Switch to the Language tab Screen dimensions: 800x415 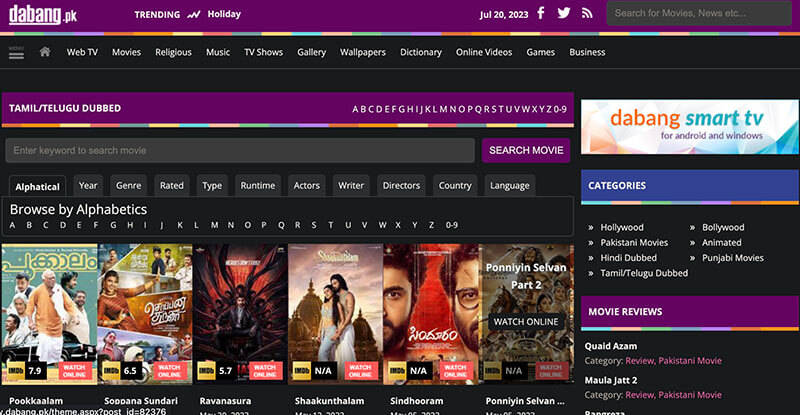click(x=509, y=185)
